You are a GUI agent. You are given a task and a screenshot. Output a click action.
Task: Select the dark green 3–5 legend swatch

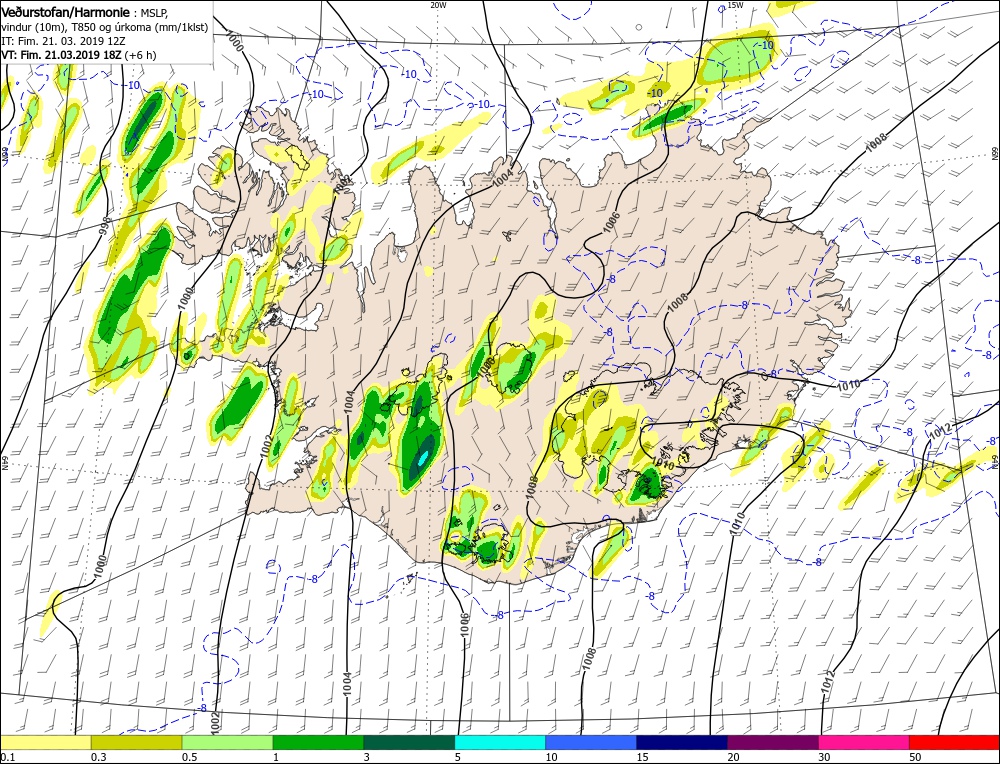[x=409, y=742]
